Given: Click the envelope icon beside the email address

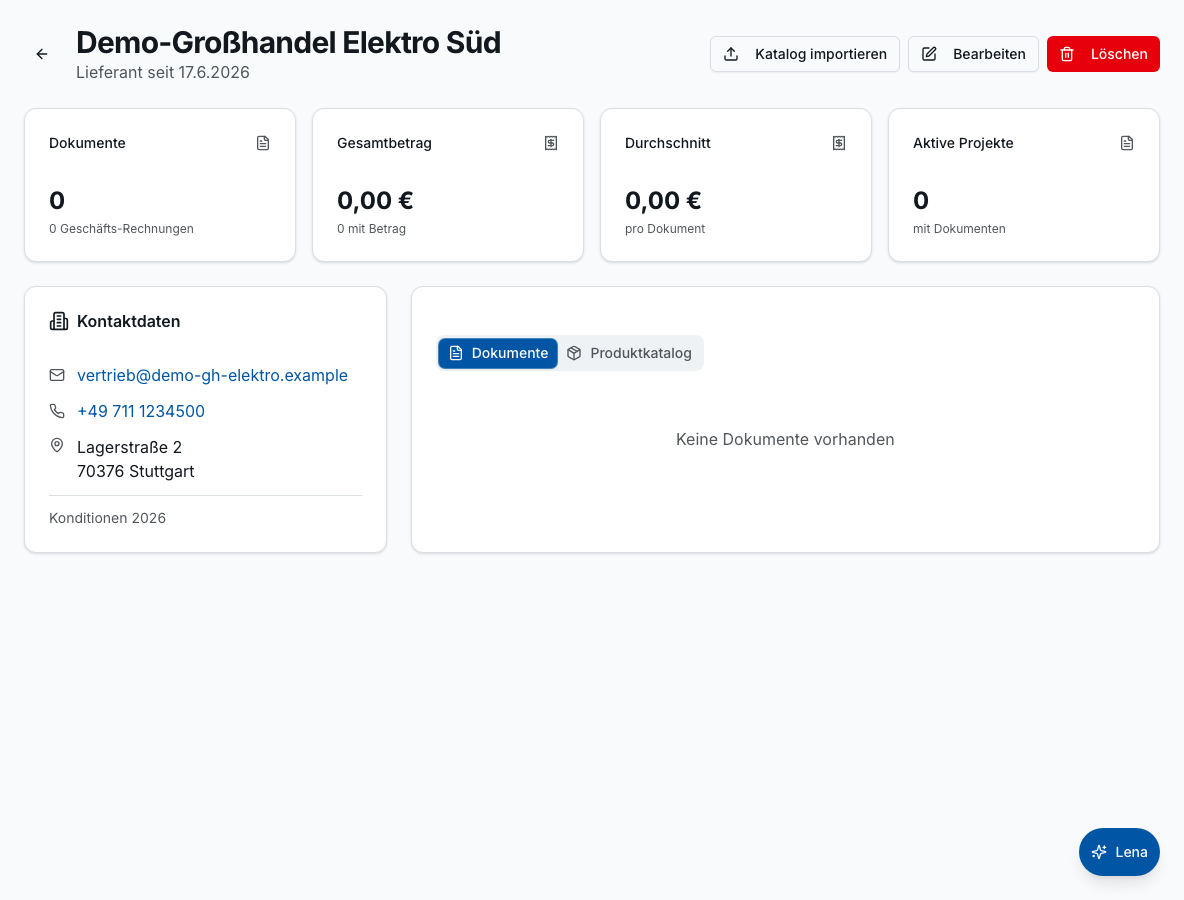Looking at the screenshot, I should (57, 375).
